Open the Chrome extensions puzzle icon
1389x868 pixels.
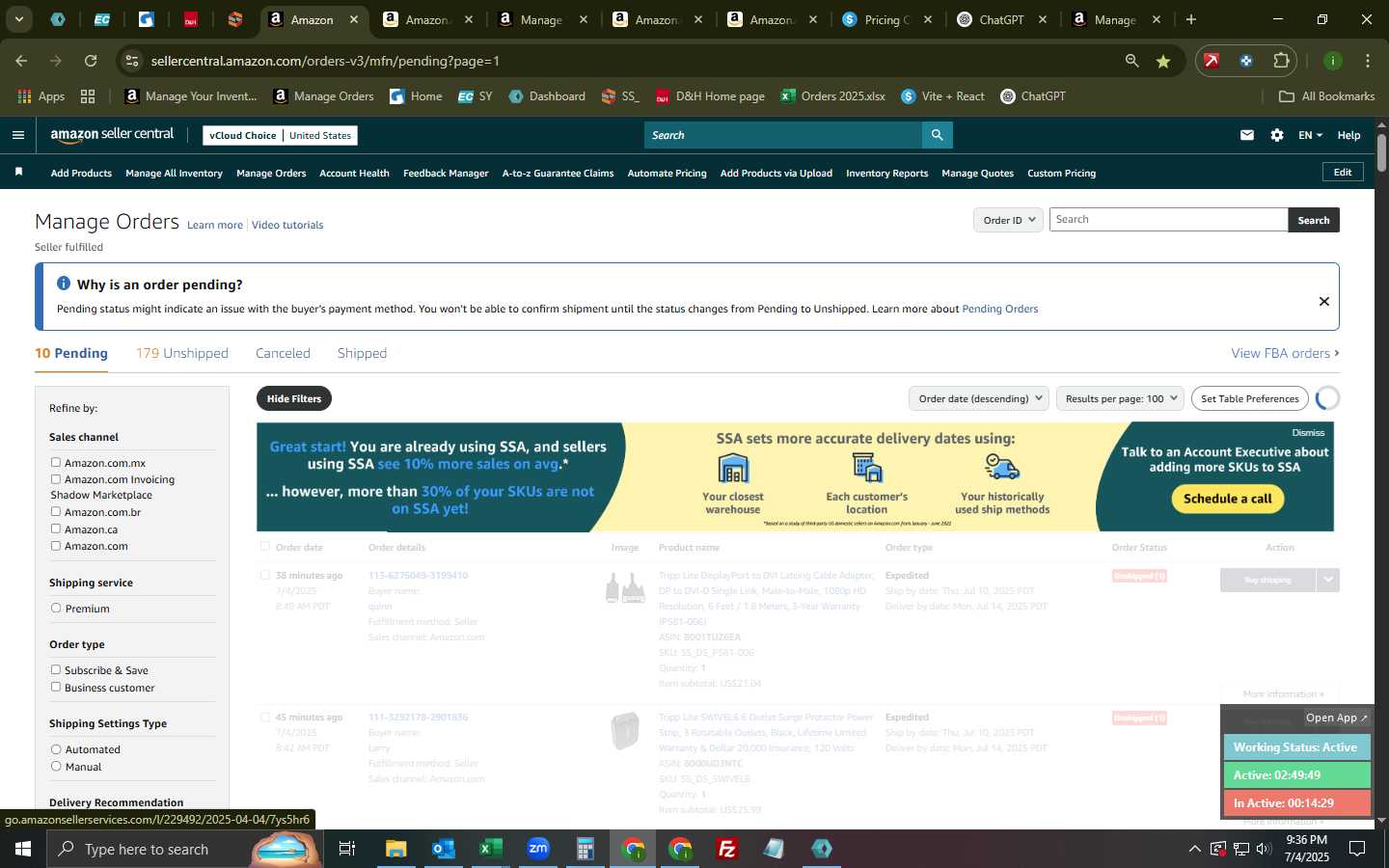[x=1281, y=61]
